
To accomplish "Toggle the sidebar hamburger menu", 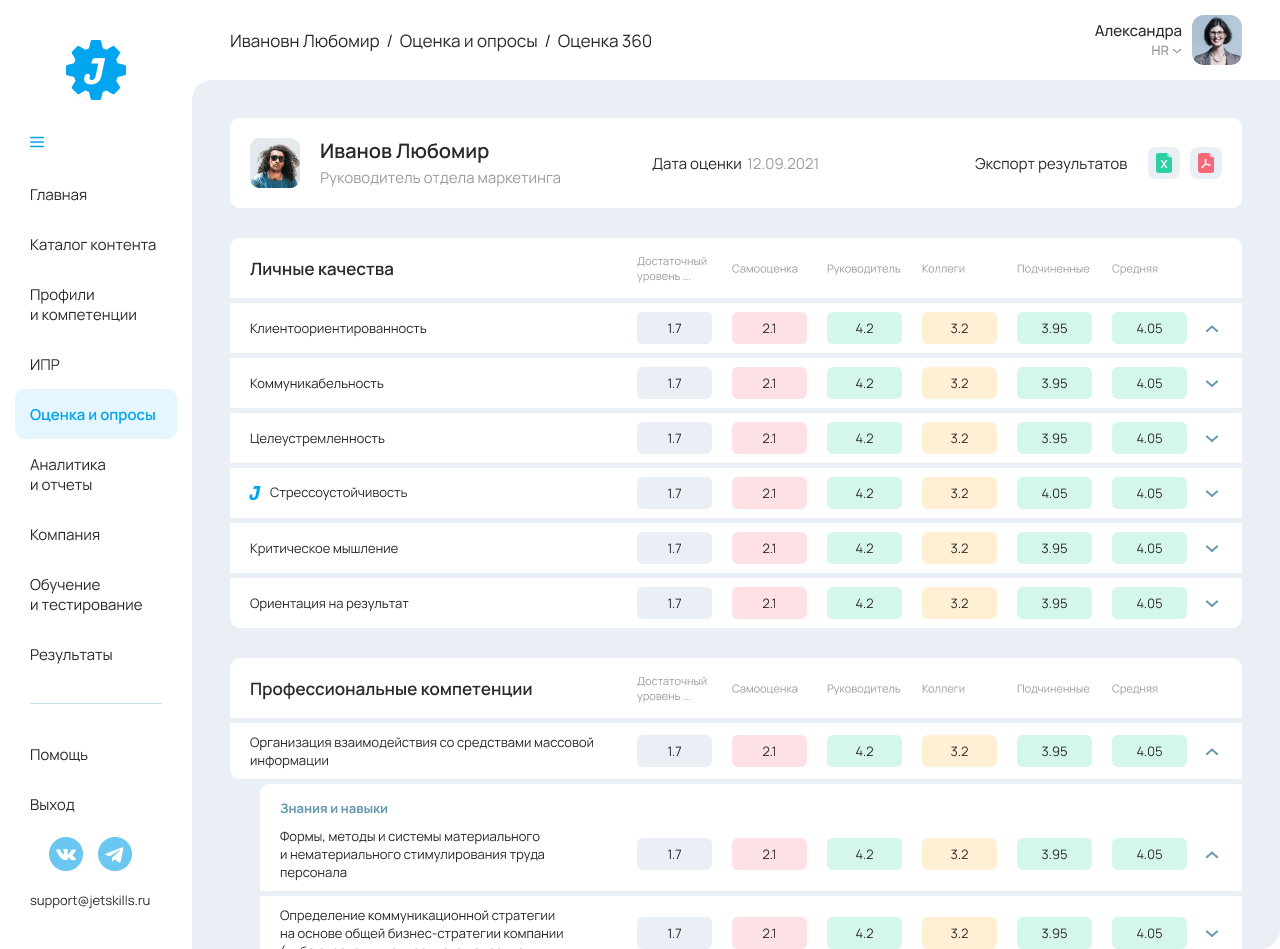I will (x=37, y=142).
